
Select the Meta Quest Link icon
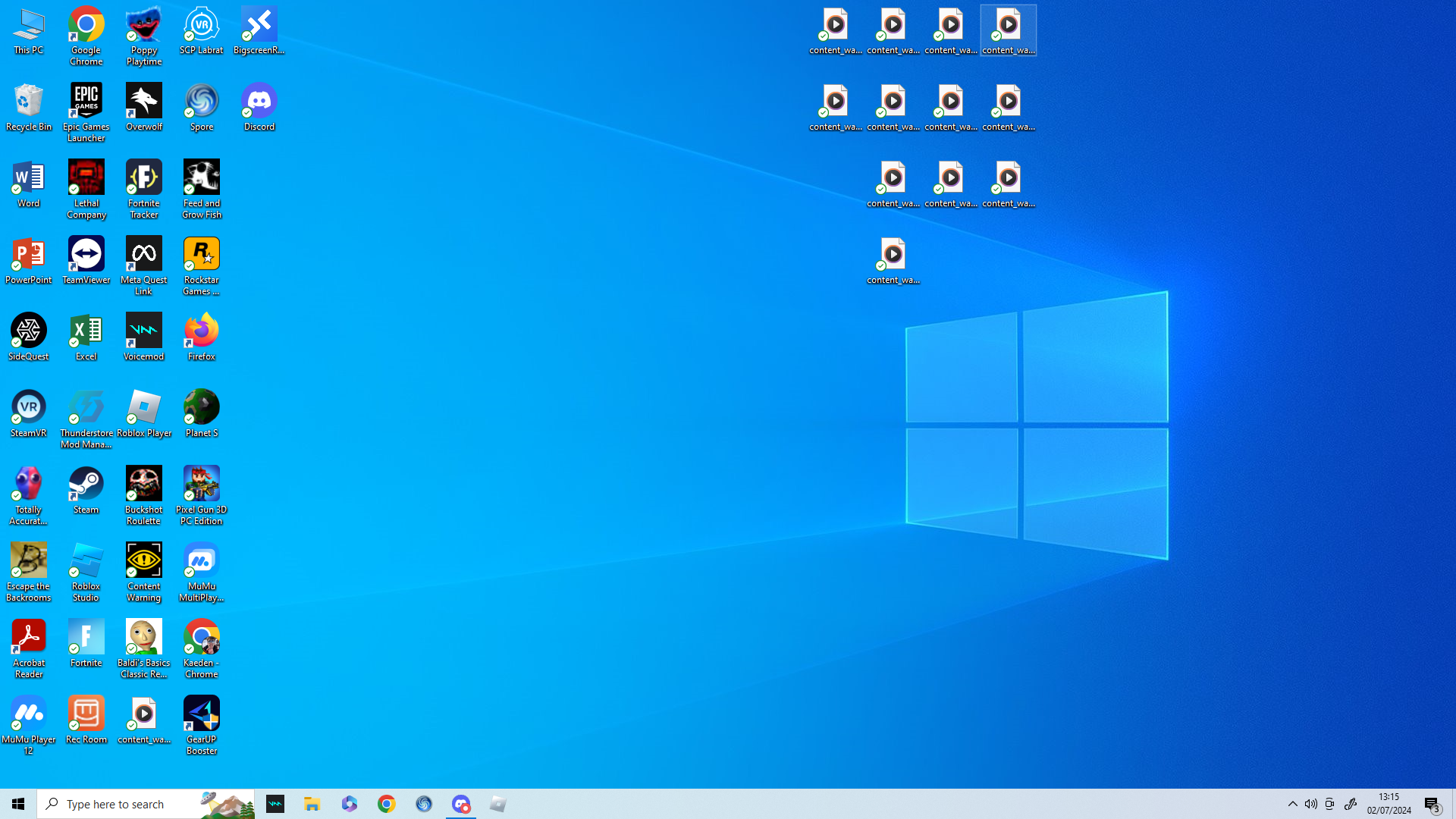click(144, 266)
